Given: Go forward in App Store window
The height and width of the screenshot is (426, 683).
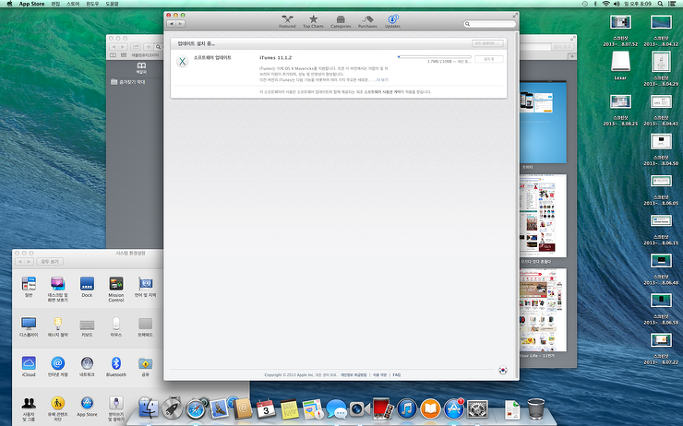Looking at the screenshot, I should pyautogui.click(x=181, y=24).
